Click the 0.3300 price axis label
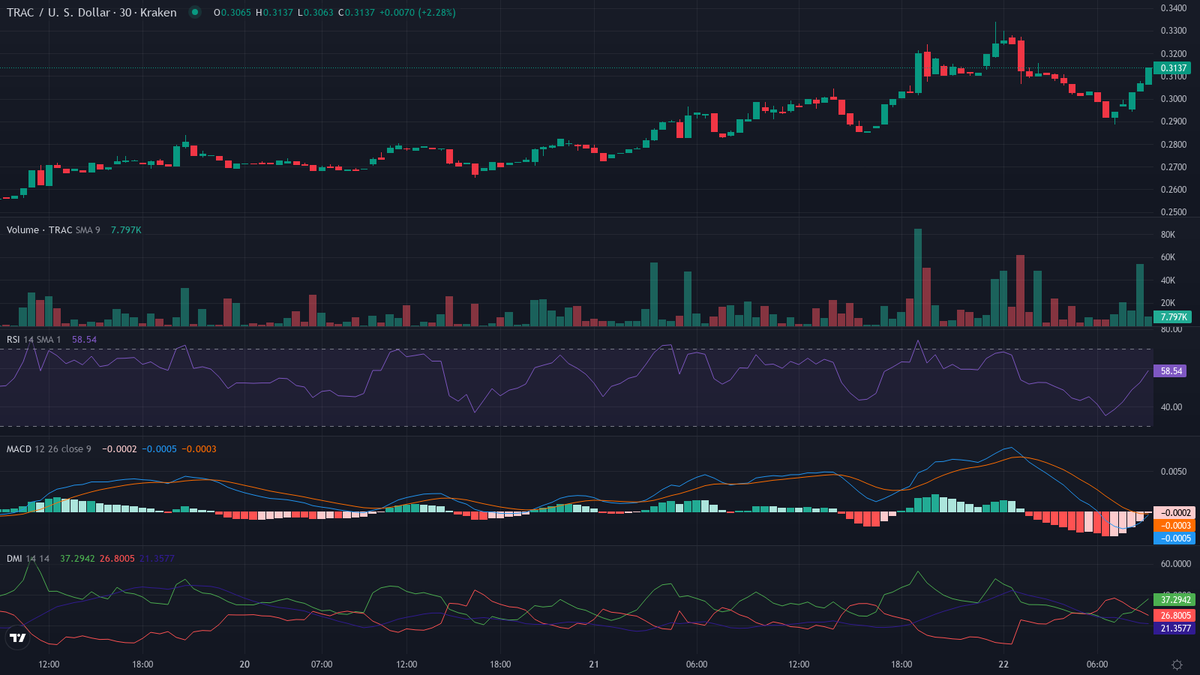The image size is (1200, 675). (1173, 30)
